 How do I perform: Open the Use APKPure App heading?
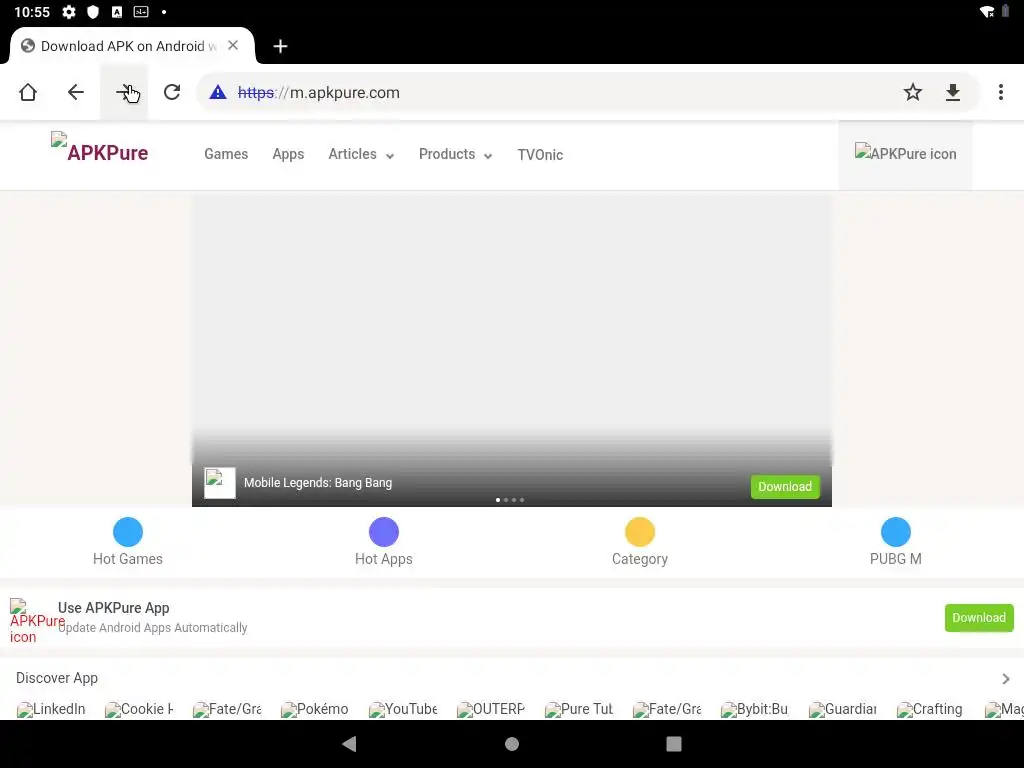(x=114, y=607)
